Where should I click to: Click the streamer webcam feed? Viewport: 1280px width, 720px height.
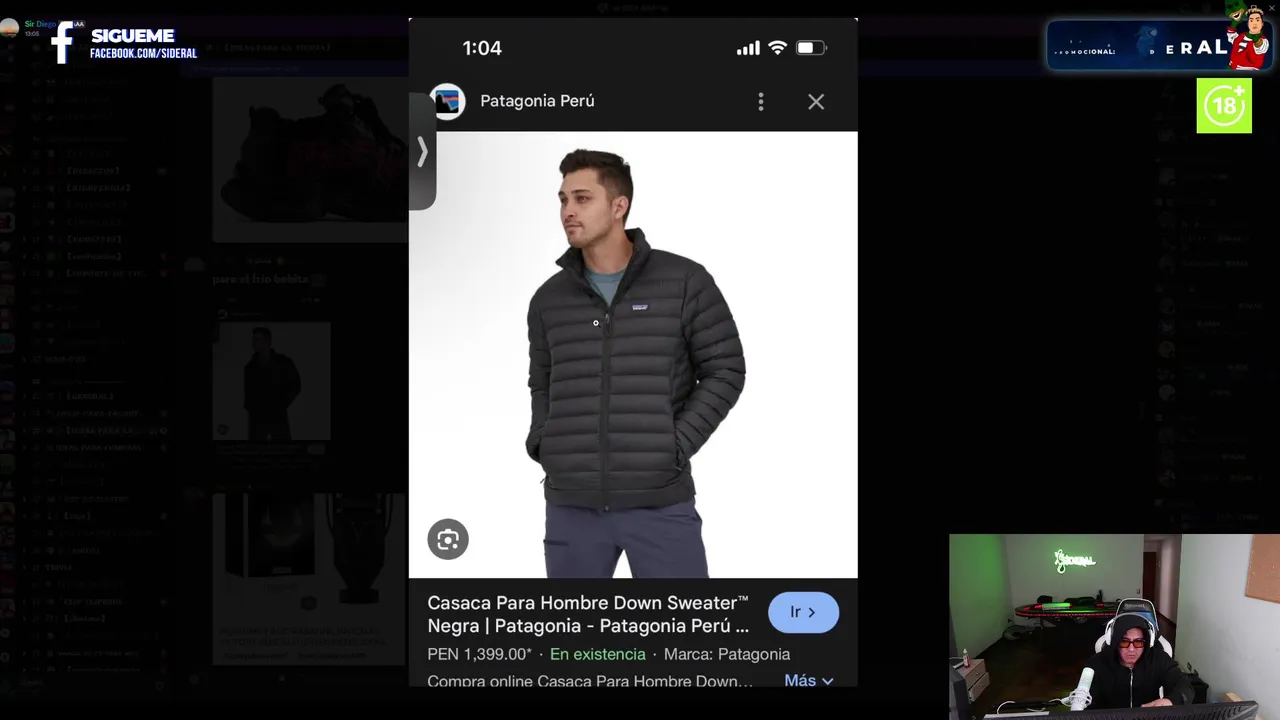(x=1114, y=627)
